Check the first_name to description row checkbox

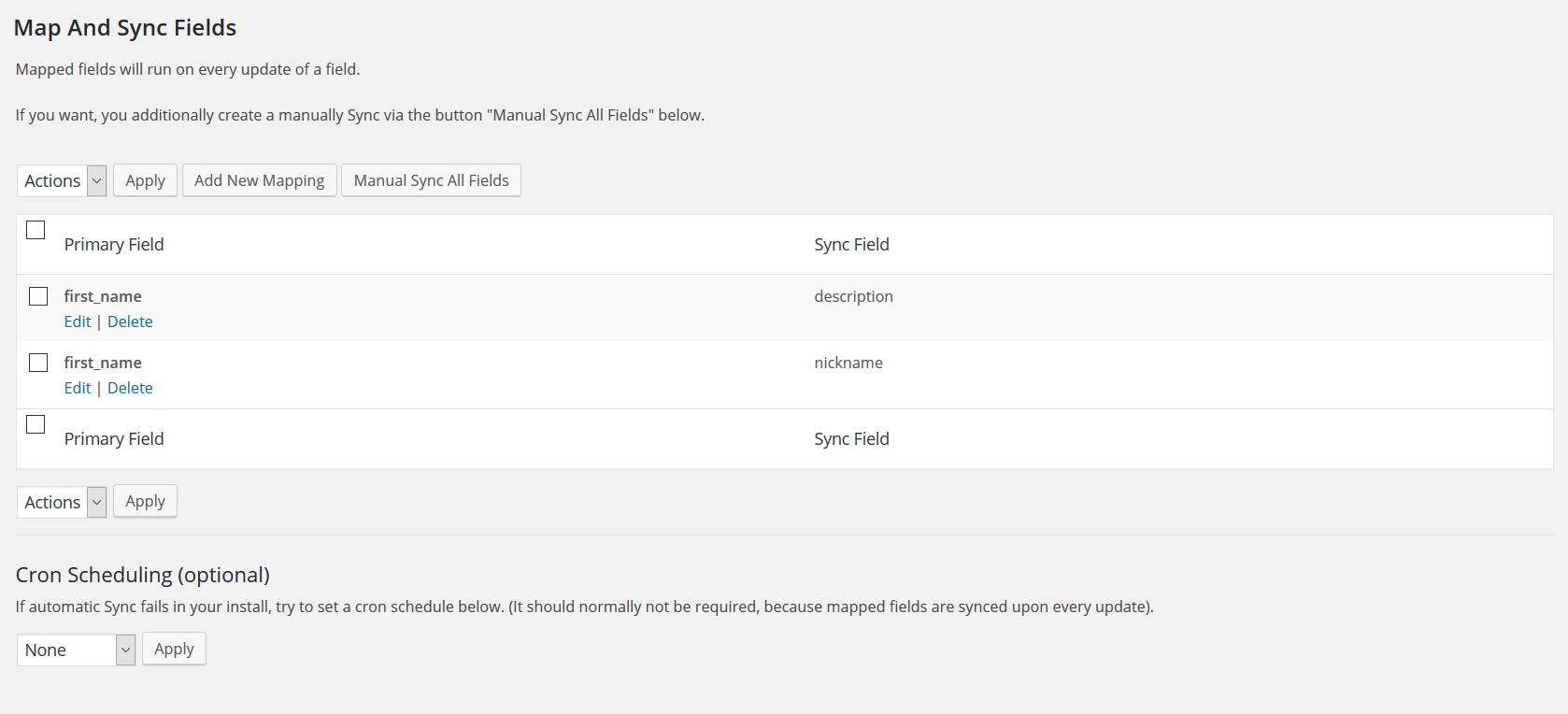pyautogui.click(x=38, y=296)
